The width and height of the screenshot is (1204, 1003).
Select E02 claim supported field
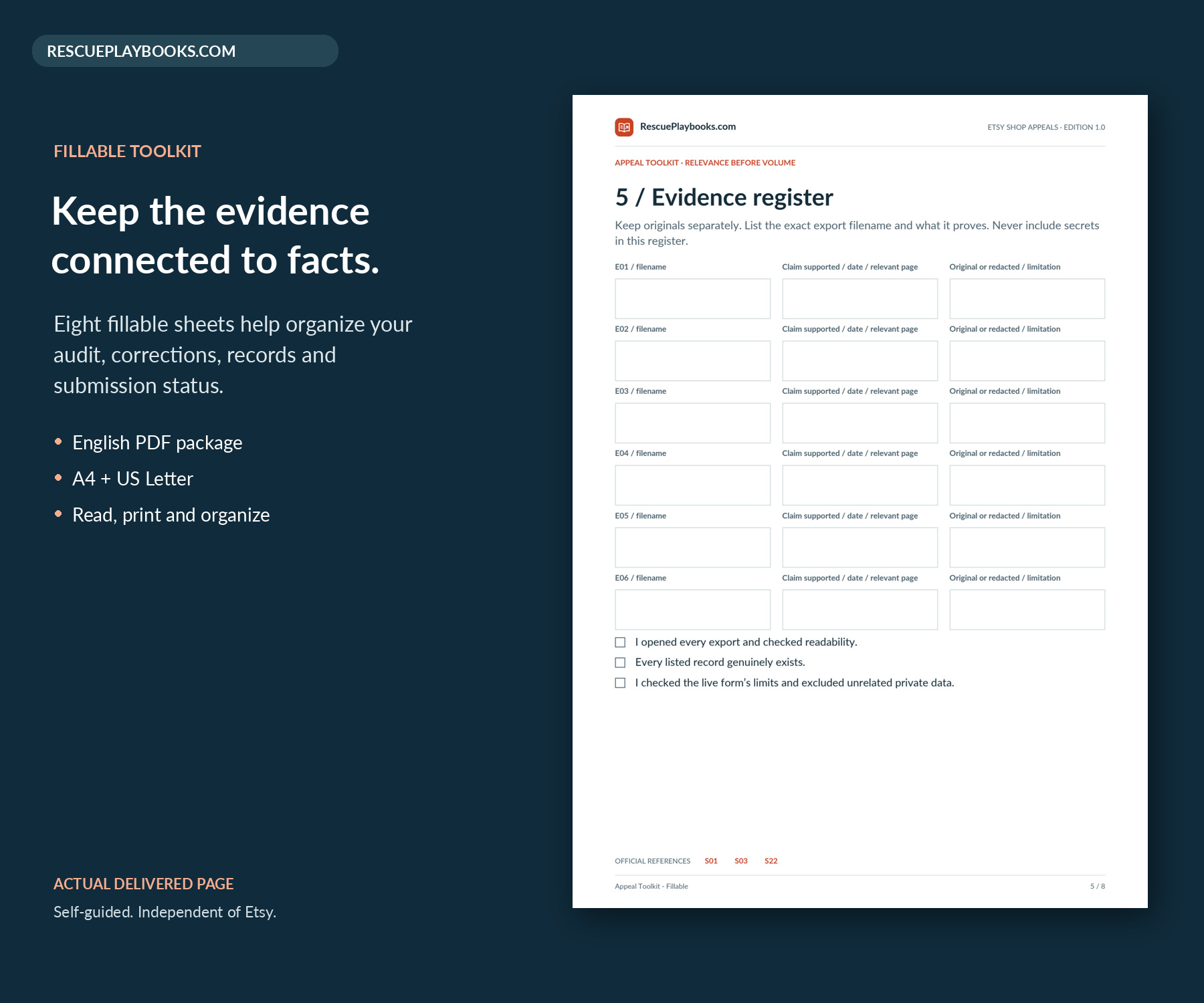860,361
